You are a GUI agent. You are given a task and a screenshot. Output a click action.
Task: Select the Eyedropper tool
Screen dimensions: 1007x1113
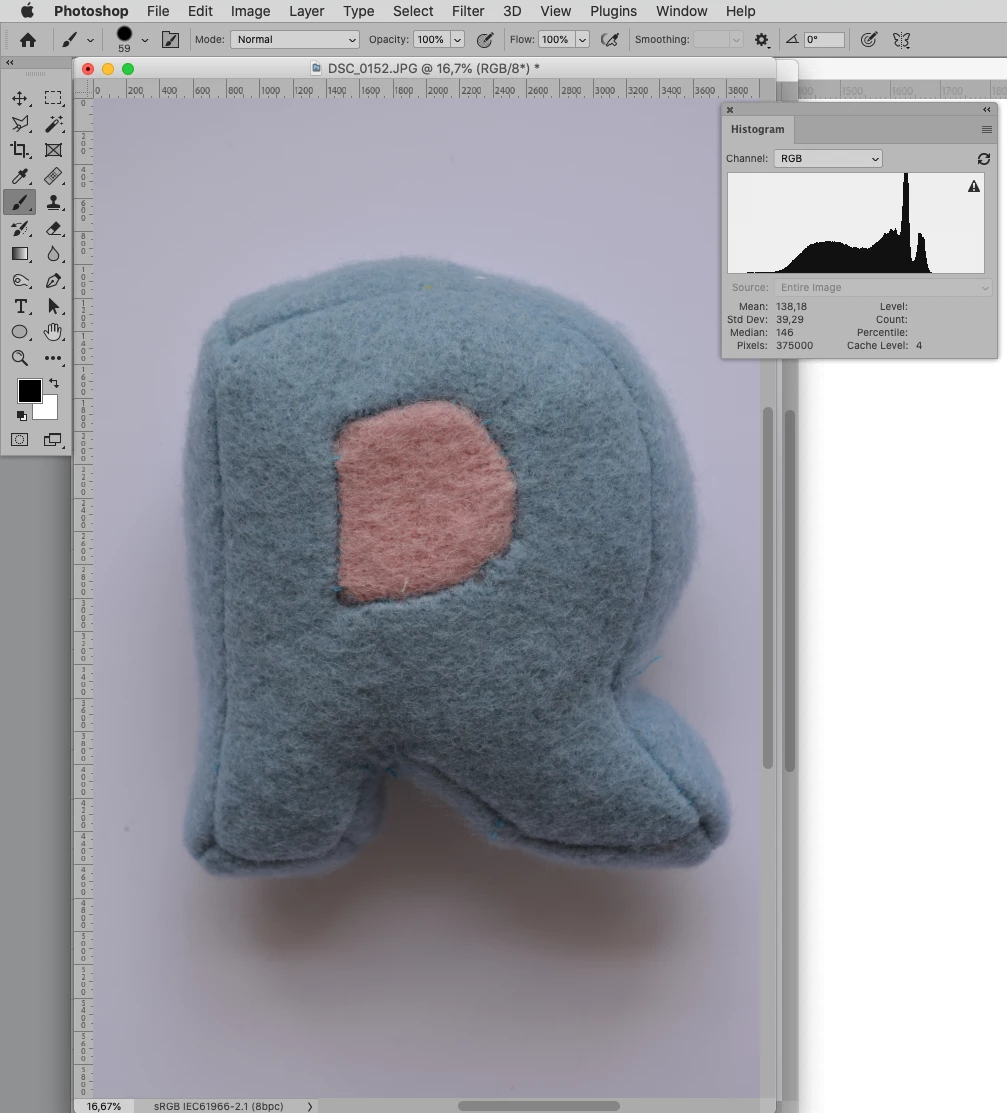click(x=20, y=176)
